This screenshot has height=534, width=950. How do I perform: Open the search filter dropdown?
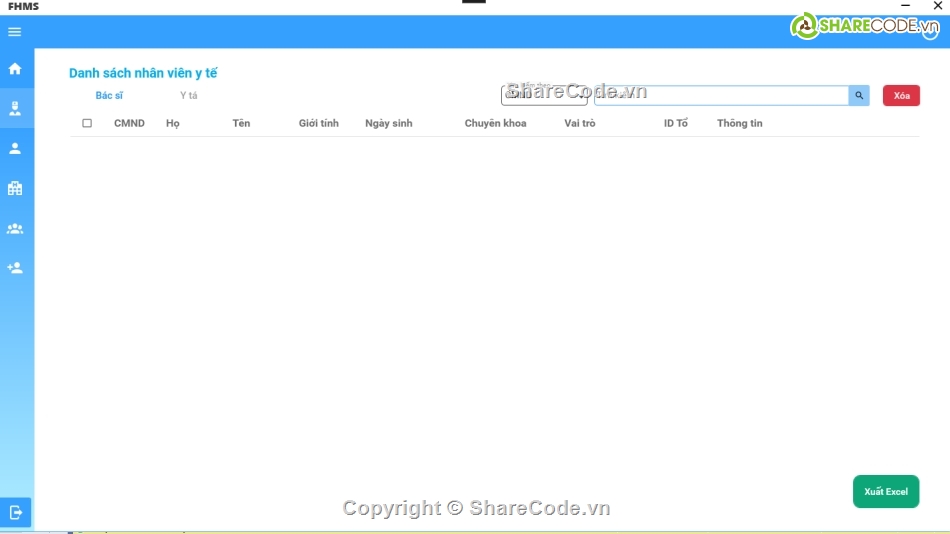point(544,96)
